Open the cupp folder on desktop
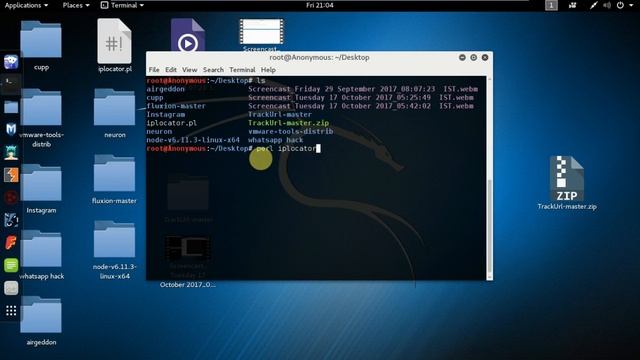 (x=41, y=40)
